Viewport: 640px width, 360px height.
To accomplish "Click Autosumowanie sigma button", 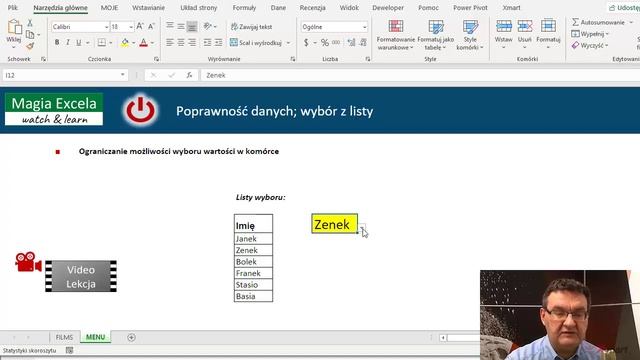I will (598, 22).
